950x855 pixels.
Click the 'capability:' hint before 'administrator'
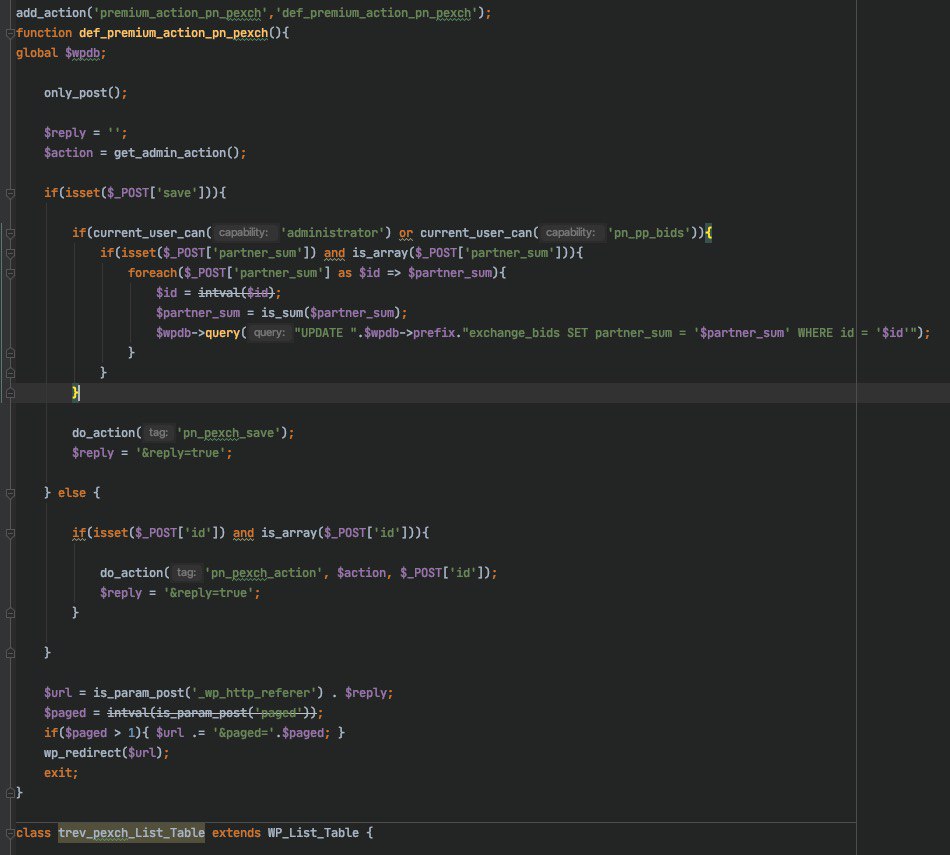(244, 233)
